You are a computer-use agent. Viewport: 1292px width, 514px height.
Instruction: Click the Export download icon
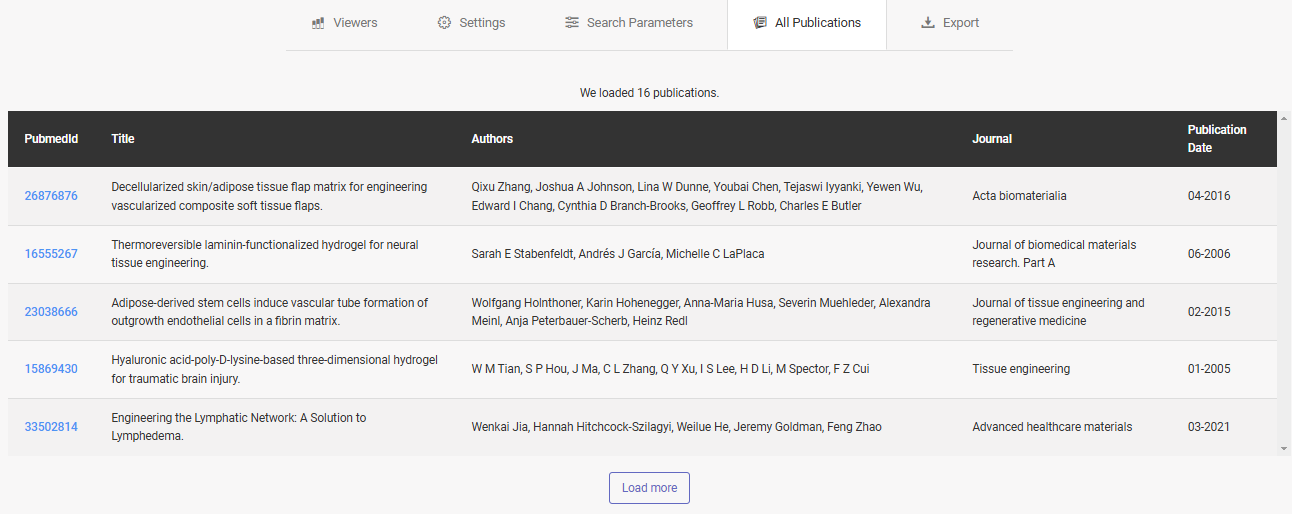928,23
